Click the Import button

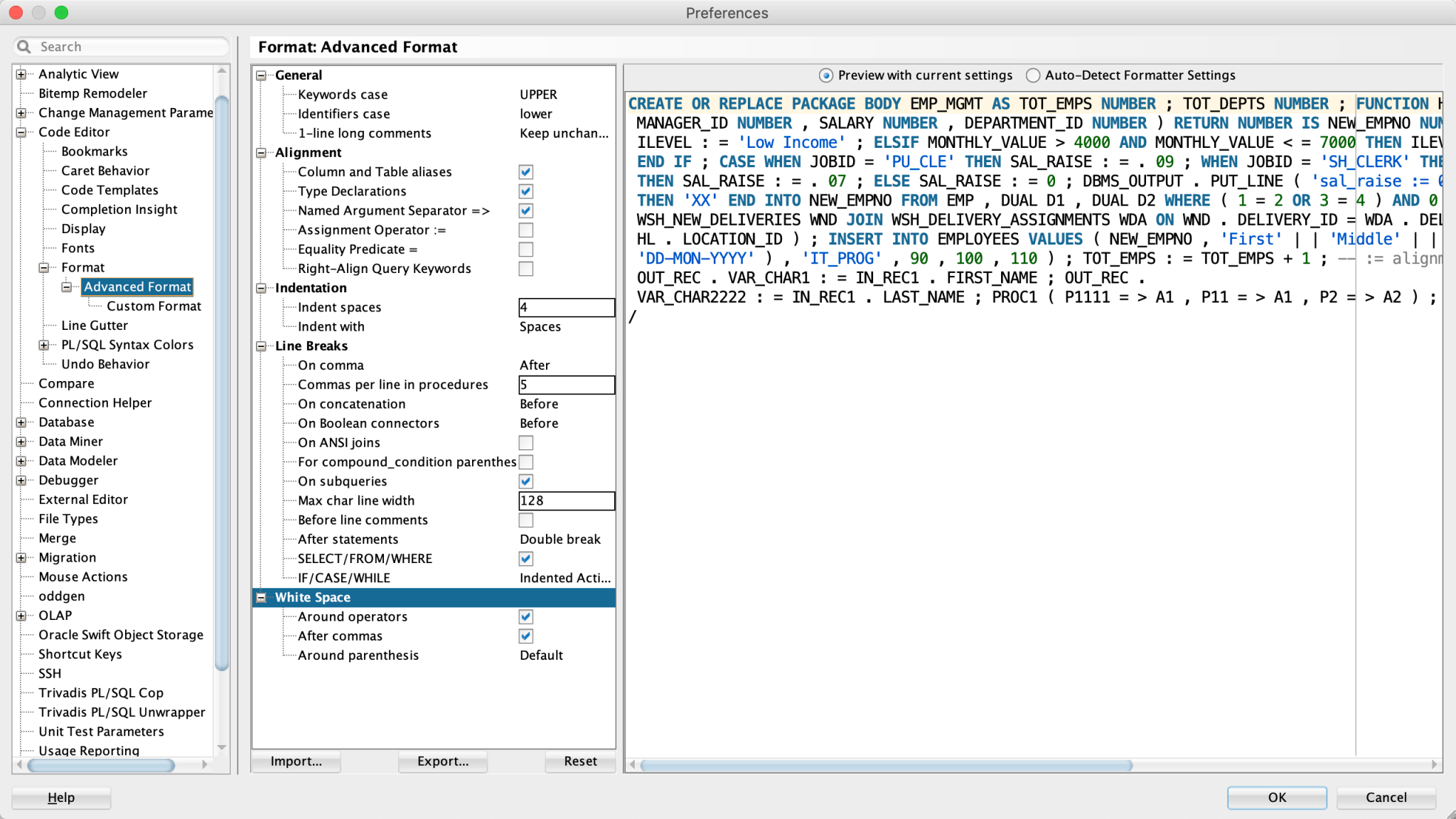[x=295, y=761]
